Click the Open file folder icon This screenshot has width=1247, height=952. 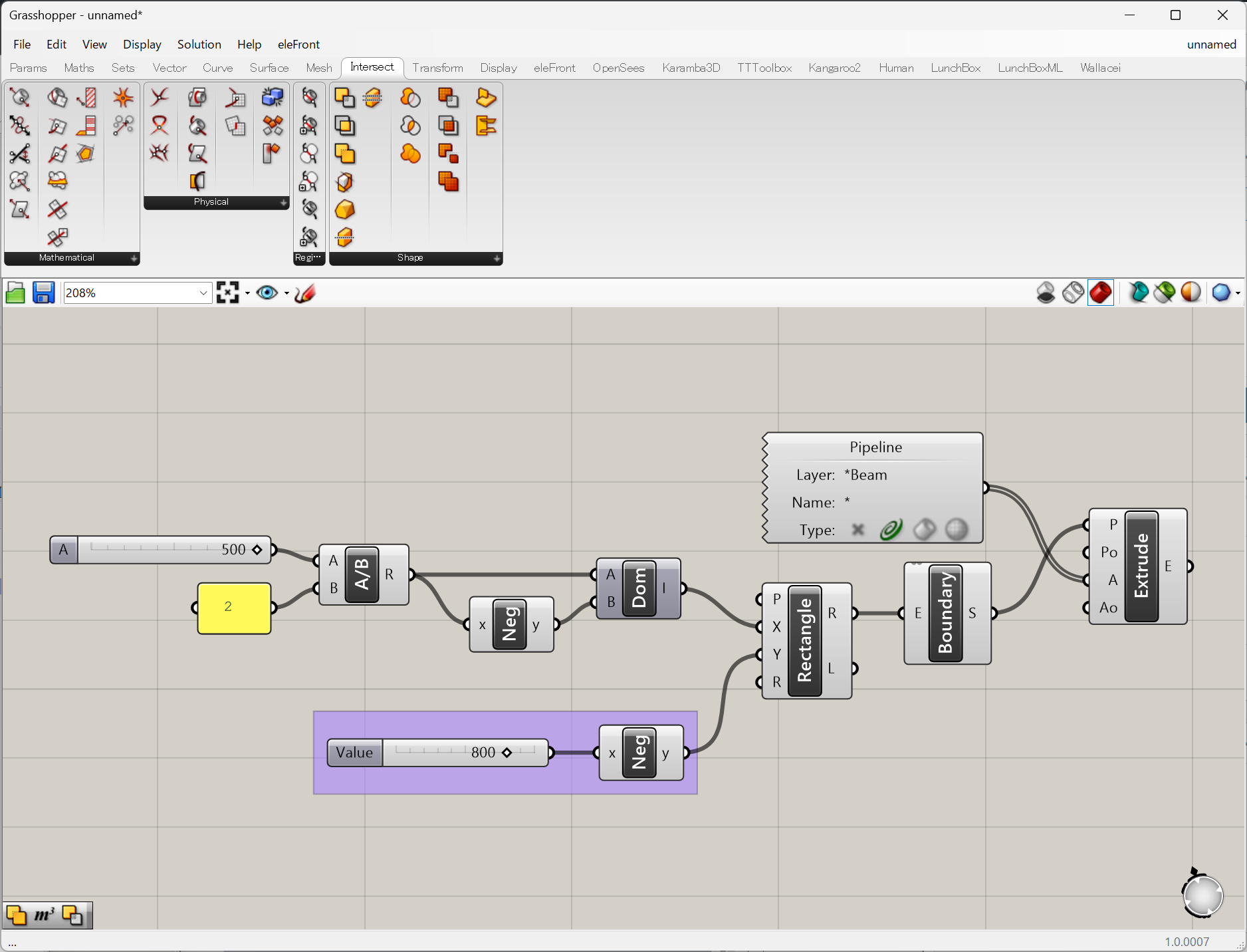[15, 293]
